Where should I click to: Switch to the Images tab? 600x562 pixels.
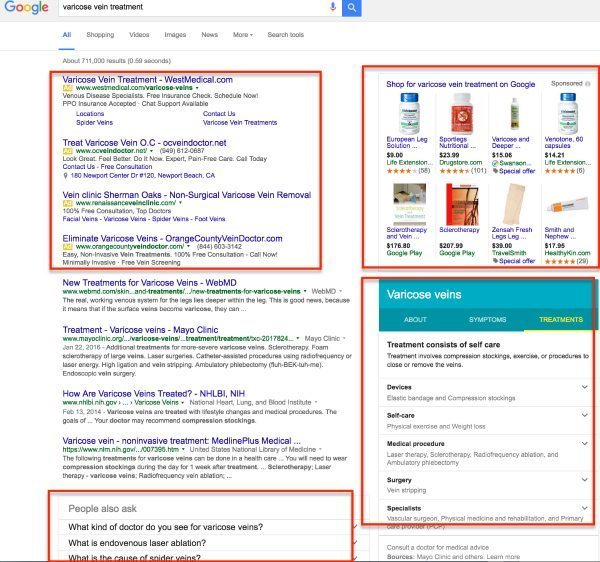[175, 35]
